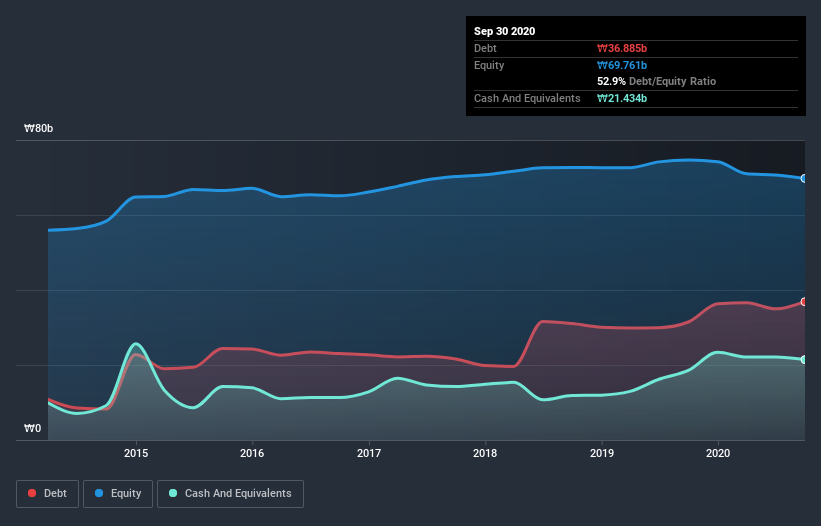Select the 2017 x-axis label
Image resolution: width=821 pixels, height=526 pixels.
pyautogui.click(x=369, y=453)
